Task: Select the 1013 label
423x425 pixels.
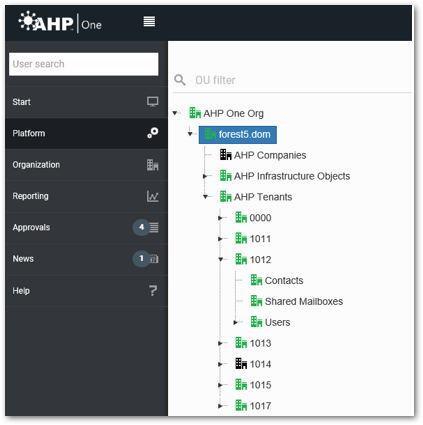Action: click(260, 343)
